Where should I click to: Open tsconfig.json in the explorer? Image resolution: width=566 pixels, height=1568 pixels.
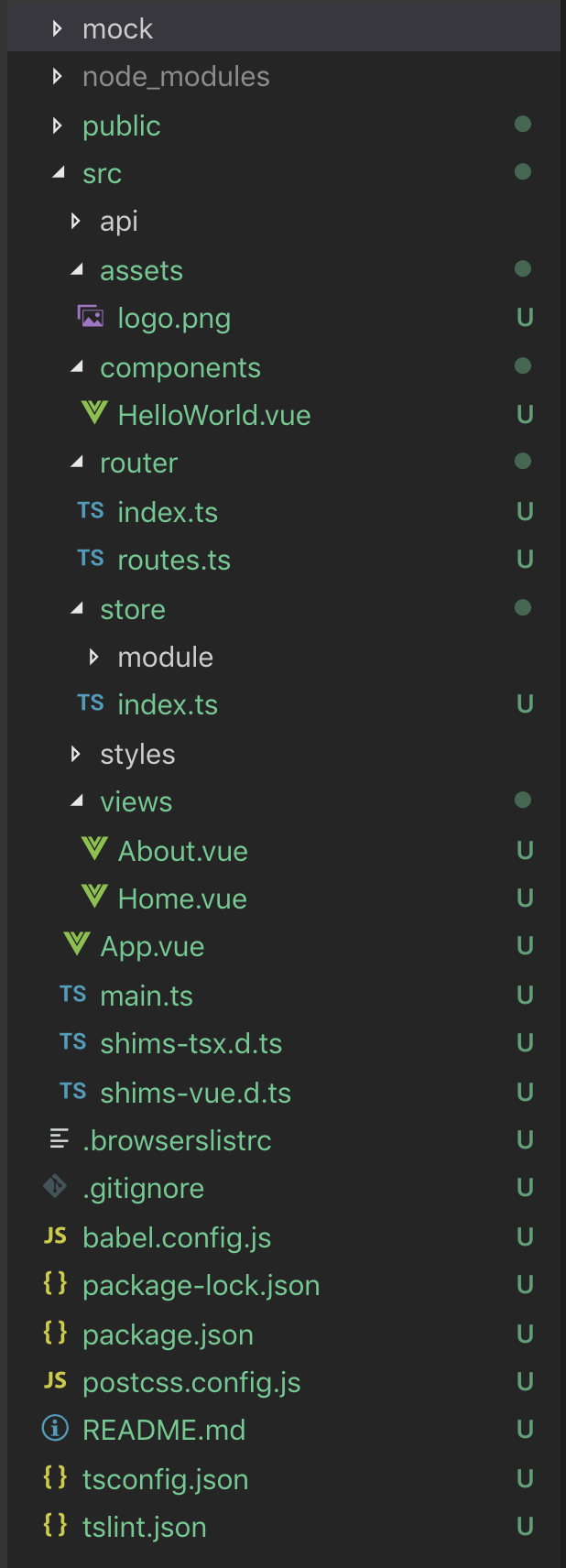pyautogui.click(x=165, y=1479)
